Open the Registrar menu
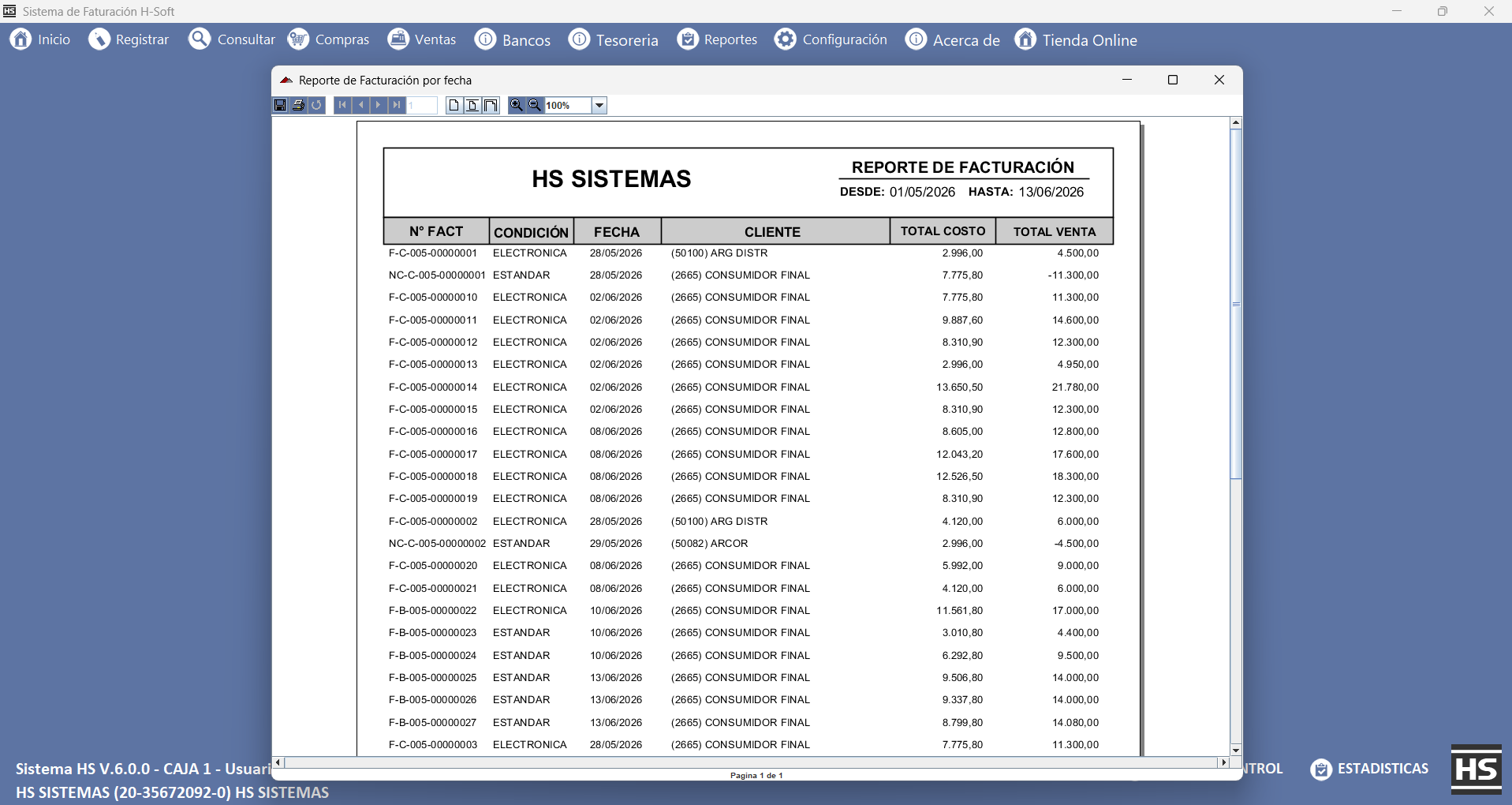Viewport: 1512px width, 805px height. click(129, 39)
